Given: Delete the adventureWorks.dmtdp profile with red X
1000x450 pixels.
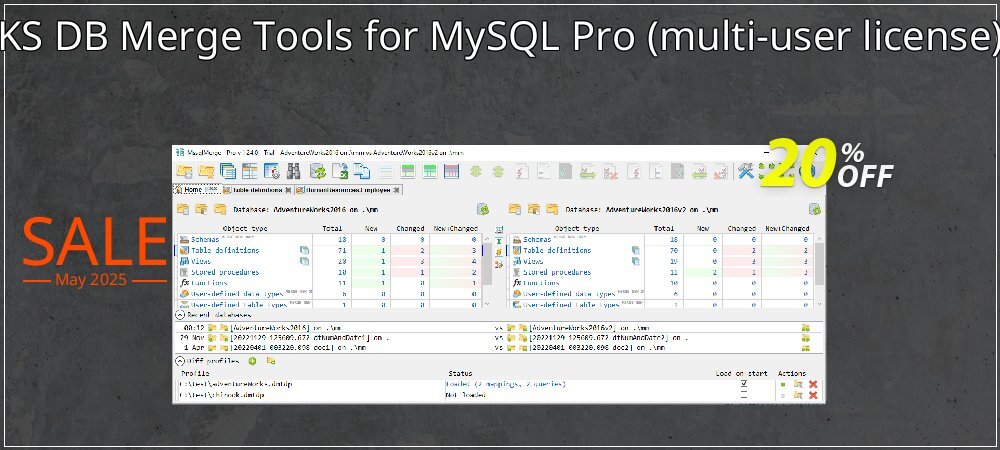Looking at the screenshot, I should 813,384.
